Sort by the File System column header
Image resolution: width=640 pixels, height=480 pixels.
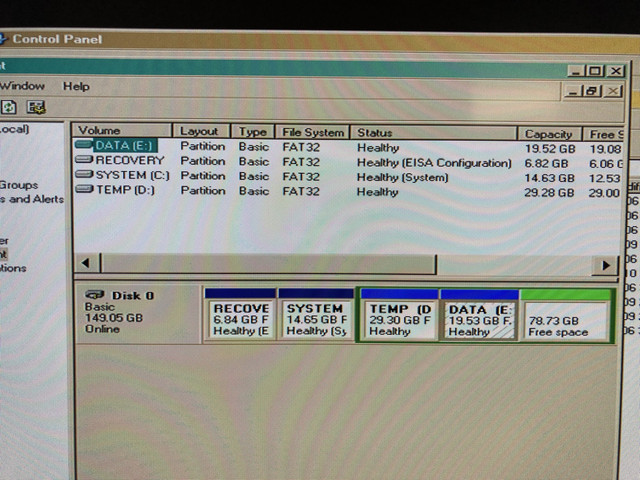(313, 132)
